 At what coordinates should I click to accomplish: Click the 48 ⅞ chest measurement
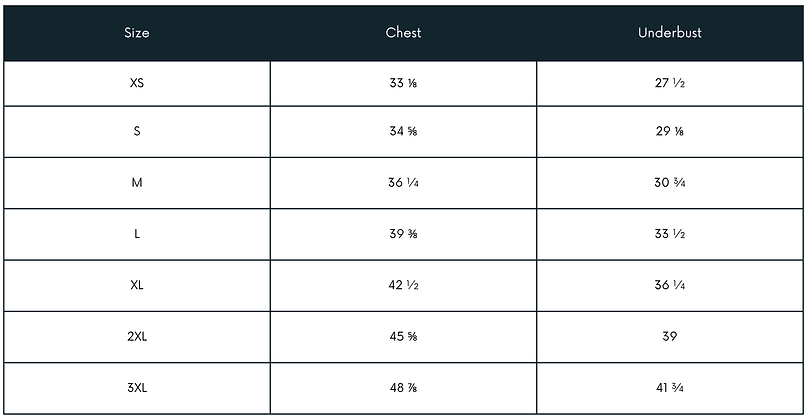click(404, 388)
